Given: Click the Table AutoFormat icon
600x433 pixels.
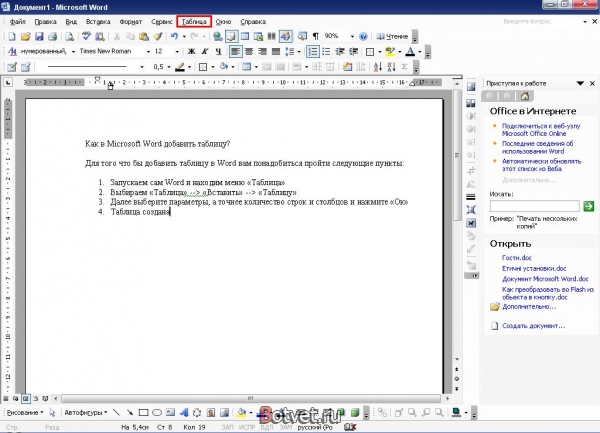Looking at the screenshot, I should click(347, 67).
